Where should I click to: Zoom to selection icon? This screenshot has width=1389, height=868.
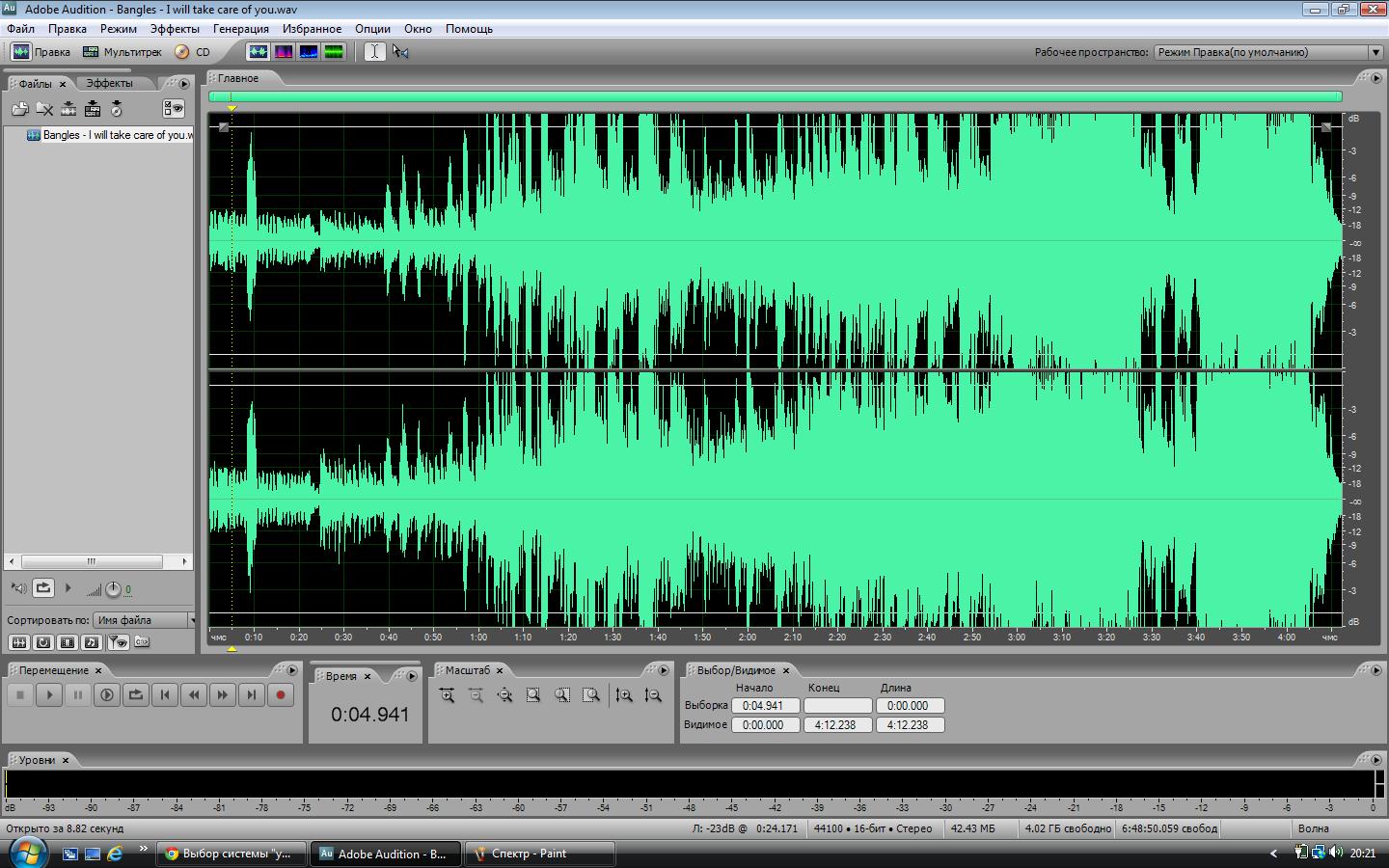click(533, 695)
